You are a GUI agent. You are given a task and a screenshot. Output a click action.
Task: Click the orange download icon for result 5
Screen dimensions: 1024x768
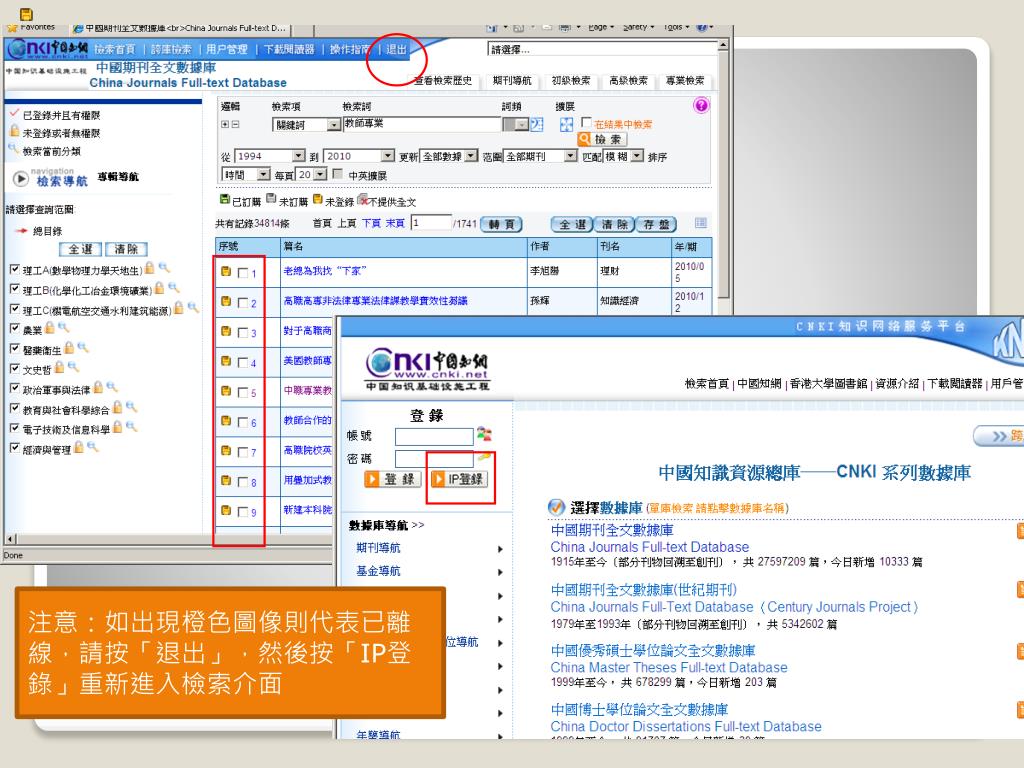pos(225,391)
